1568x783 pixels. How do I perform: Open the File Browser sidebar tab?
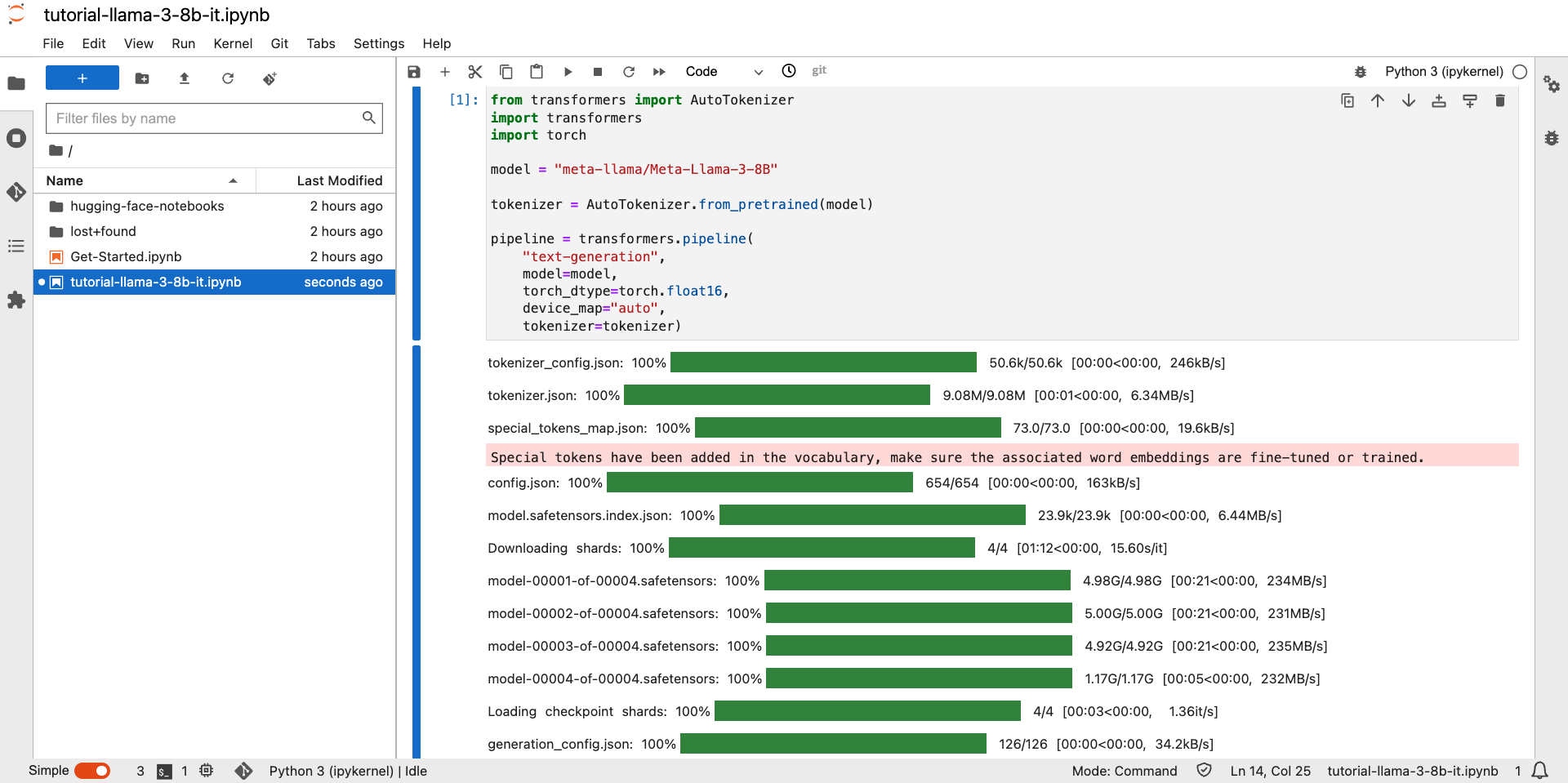[16, 82]
